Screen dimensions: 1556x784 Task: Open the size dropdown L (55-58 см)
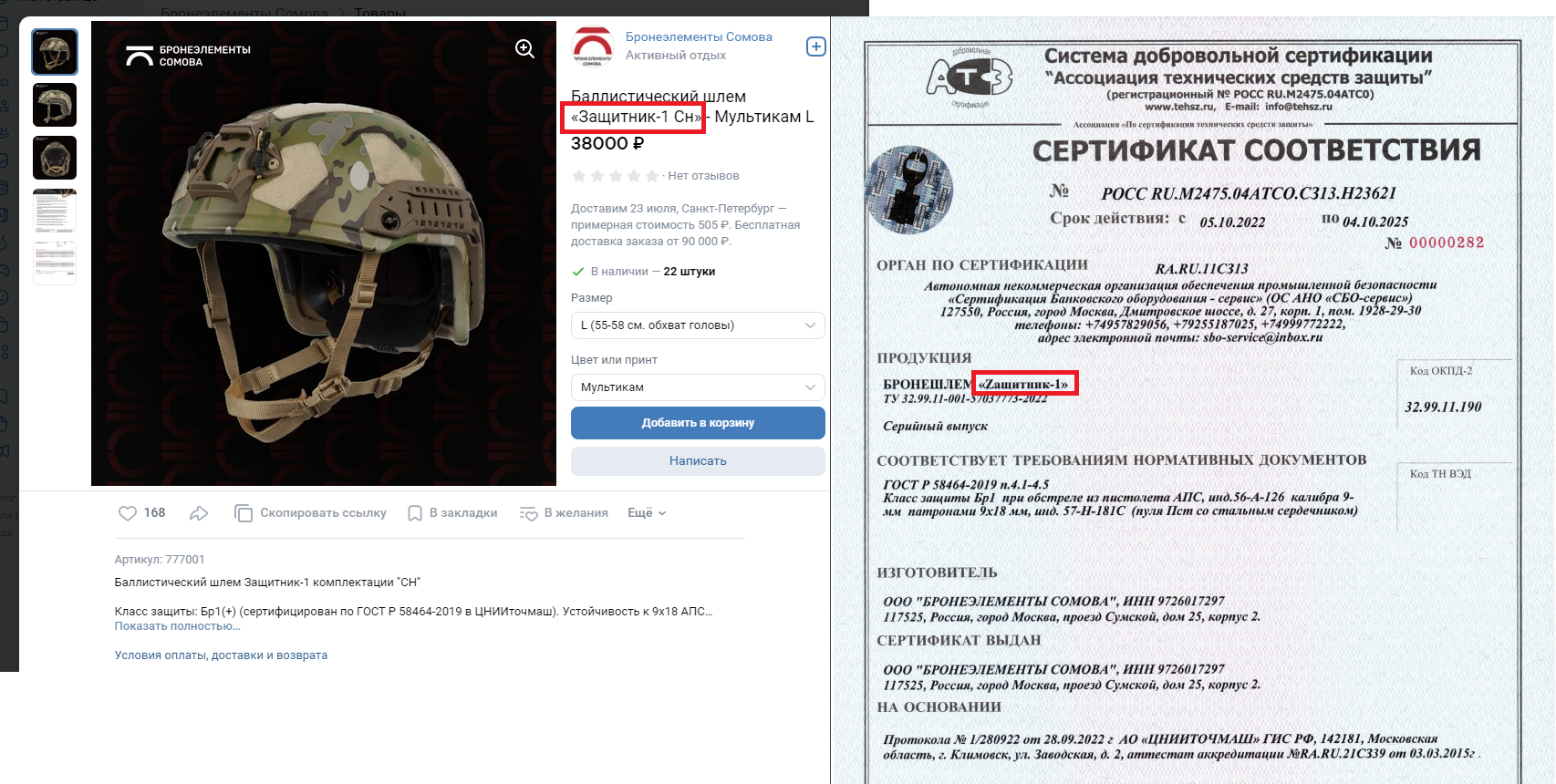pos(698,325)
